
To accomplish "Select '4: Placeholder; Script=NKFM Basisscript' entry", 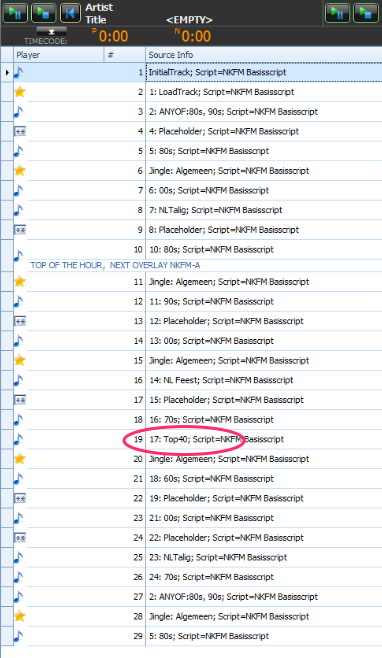I will tap(224, 131).
